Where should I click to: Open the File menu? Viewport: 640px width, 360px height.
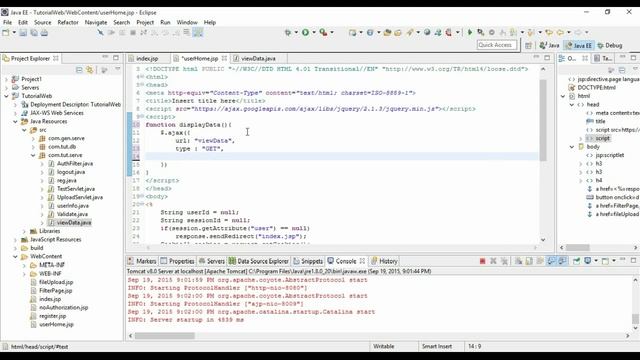7,22
